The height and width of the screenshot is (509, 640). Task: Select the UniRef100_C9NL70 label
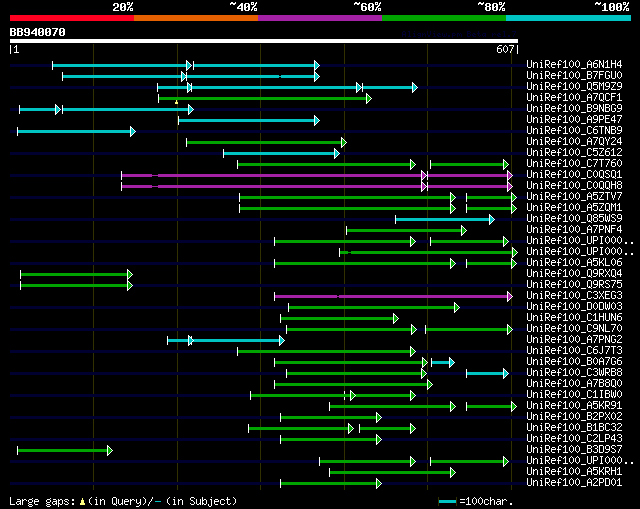pos(574,329)
